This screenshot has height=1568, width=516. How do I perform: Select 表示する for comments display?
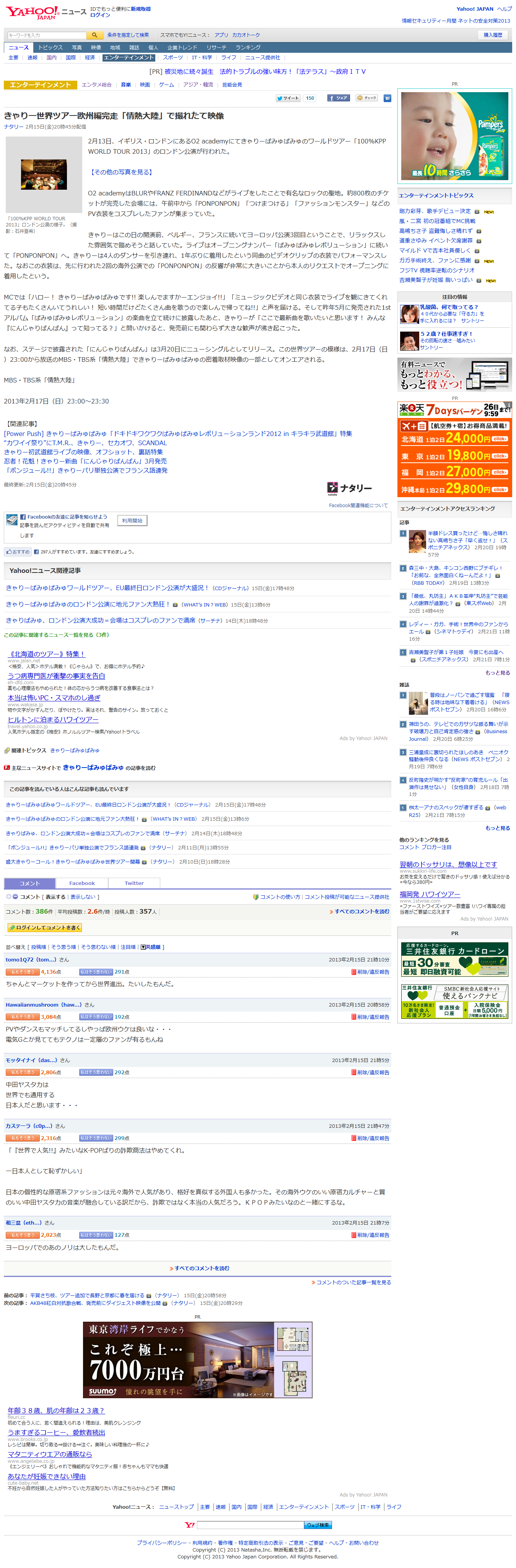55,896
